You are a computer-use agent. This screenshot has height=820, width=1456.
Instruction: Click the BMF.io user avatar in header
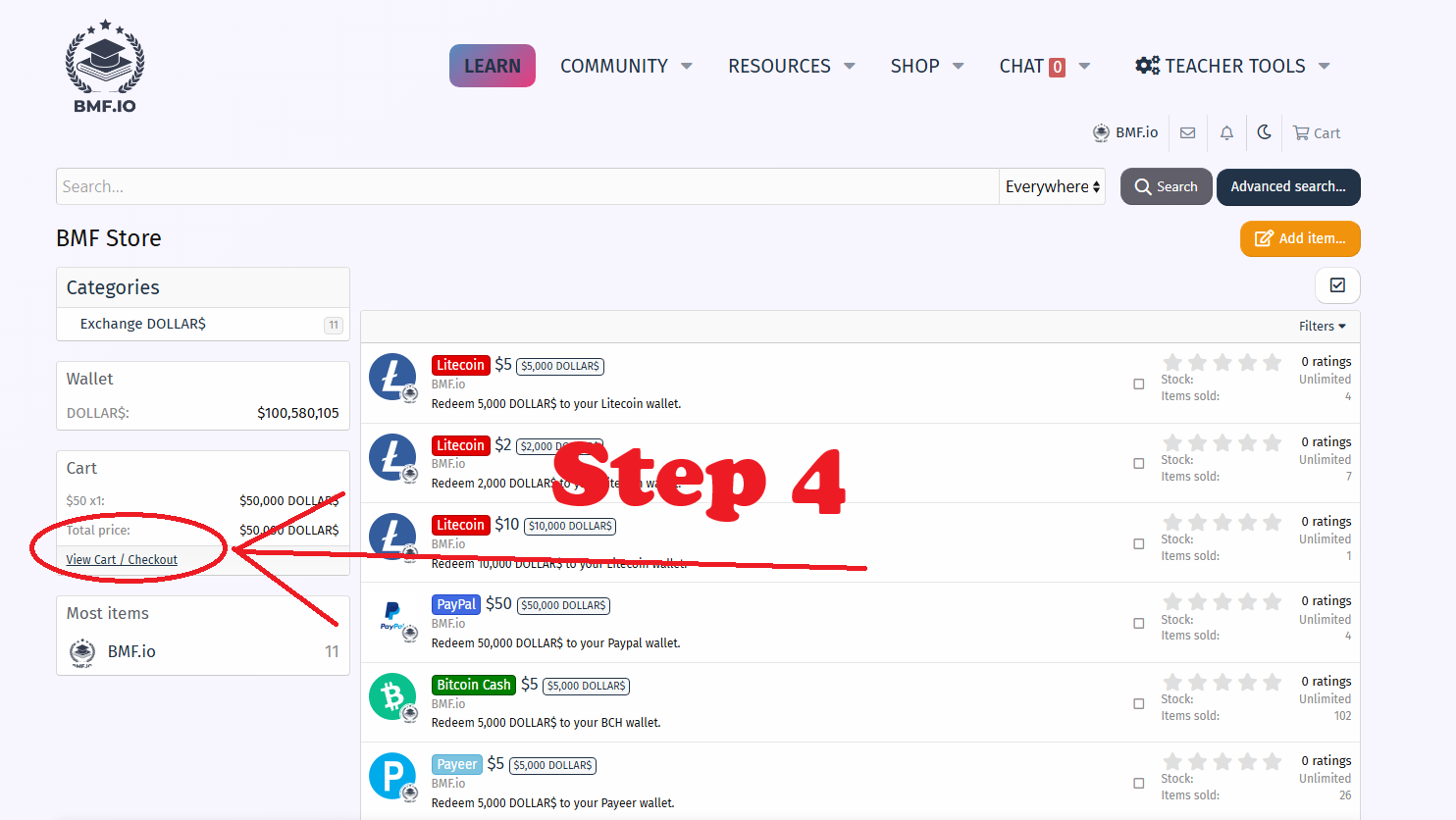click(x=1101, y=132)
